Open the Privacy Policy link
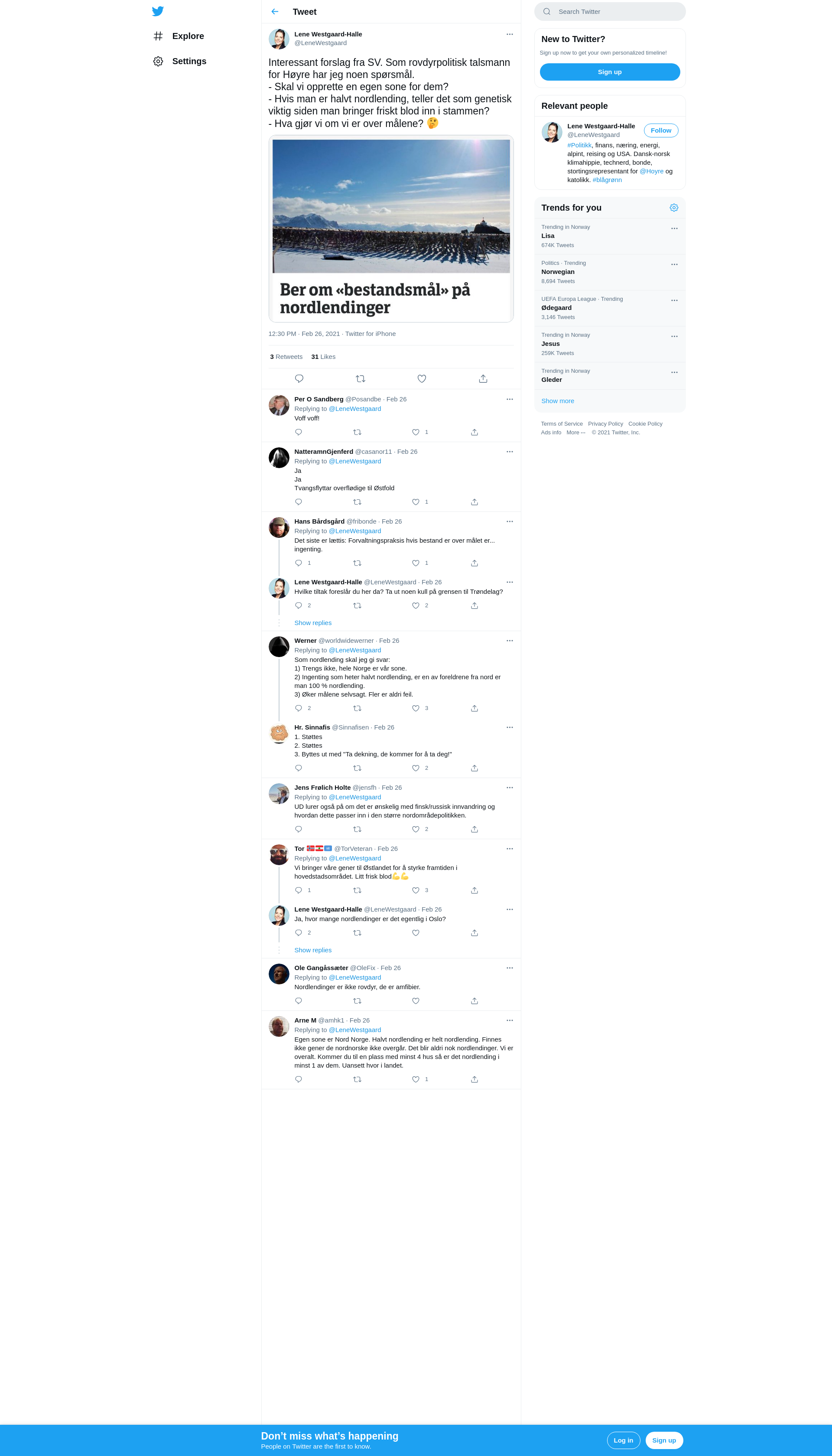Viewport: 832px width, 1456px height. click(x=605, y=423)
